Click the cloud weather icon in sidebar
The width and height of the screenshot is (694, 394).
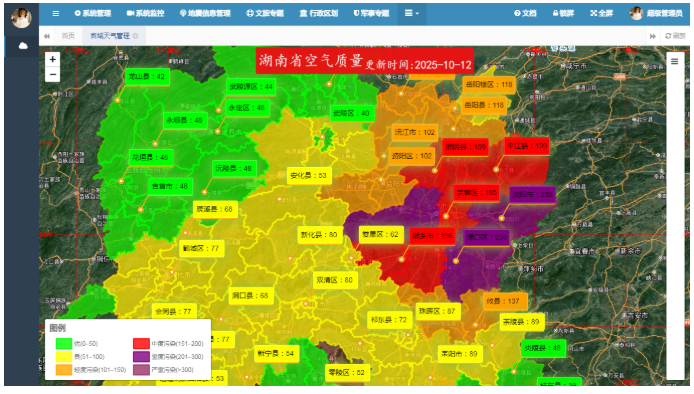pyautogui.click(x=23, y=46)
